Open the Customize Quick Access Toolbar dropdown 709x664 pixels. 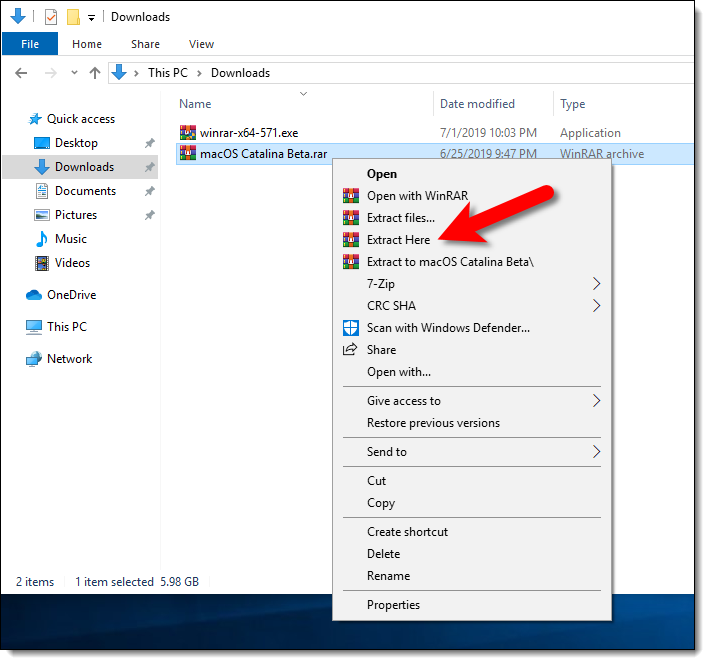[x=91, y=18]
